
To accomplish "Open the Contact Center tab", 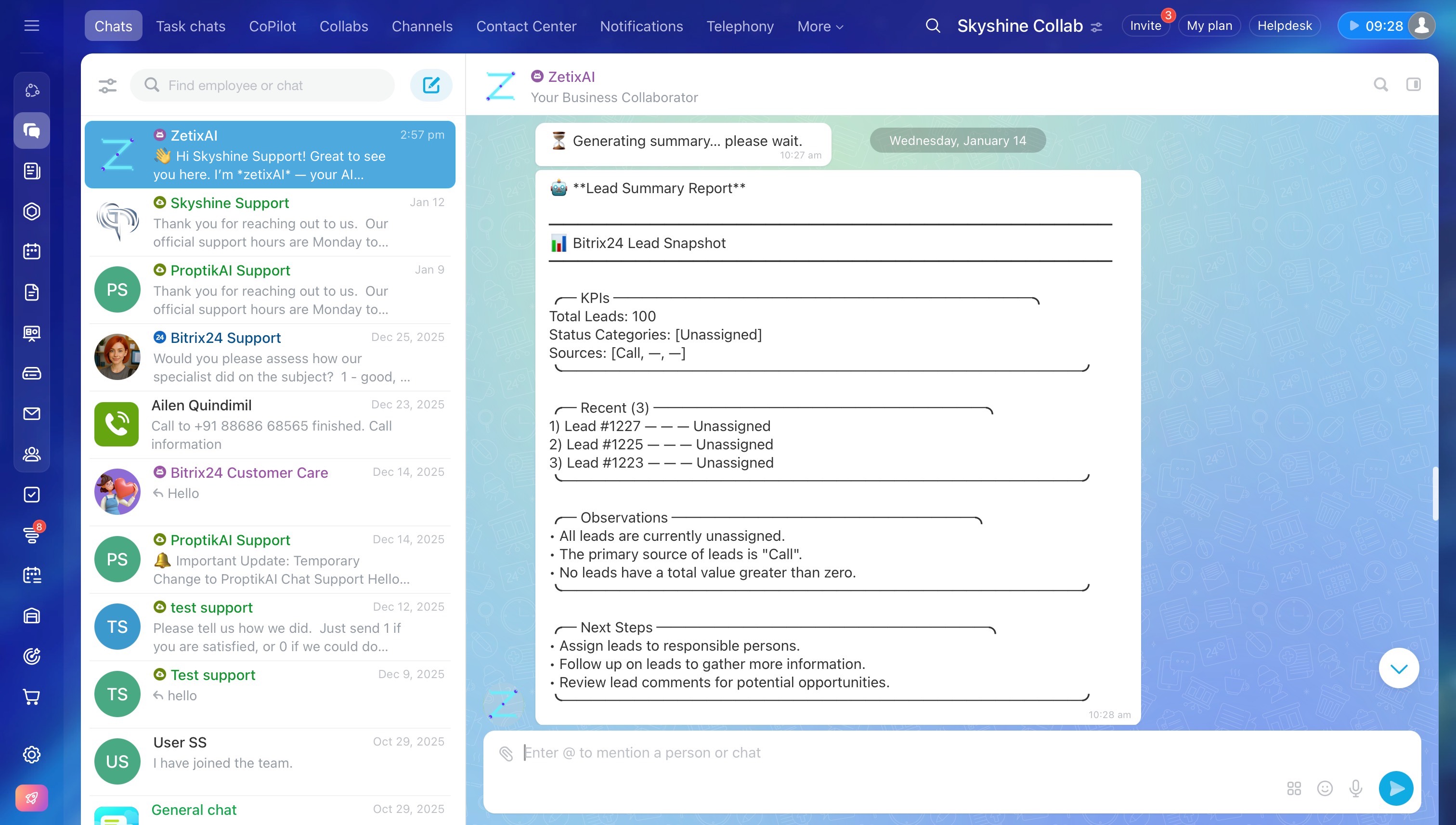I will click(526, 26).
